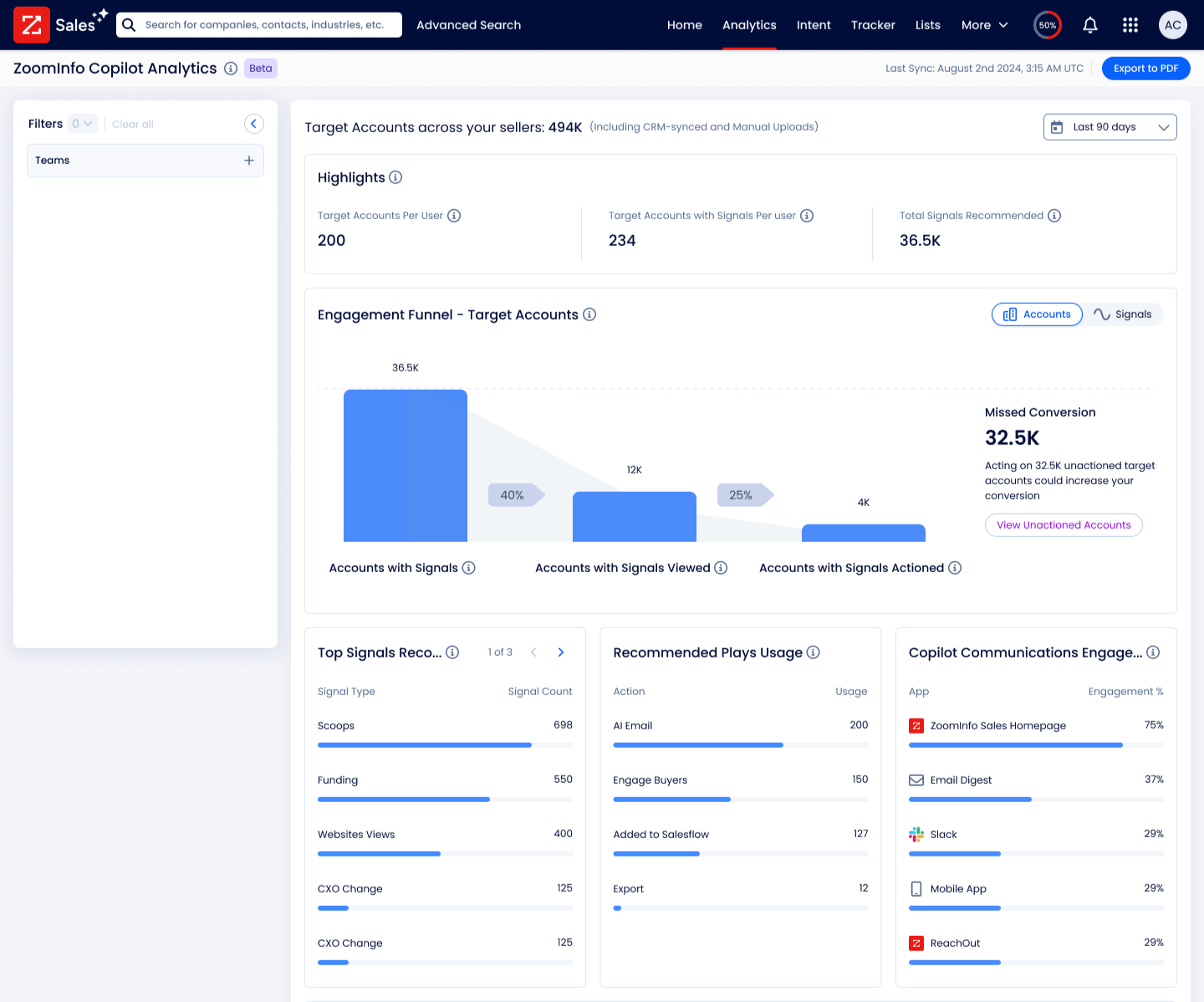The image size is (1204, 1002).
Task: Click the Export action row
Action: (x=741, y=897)
